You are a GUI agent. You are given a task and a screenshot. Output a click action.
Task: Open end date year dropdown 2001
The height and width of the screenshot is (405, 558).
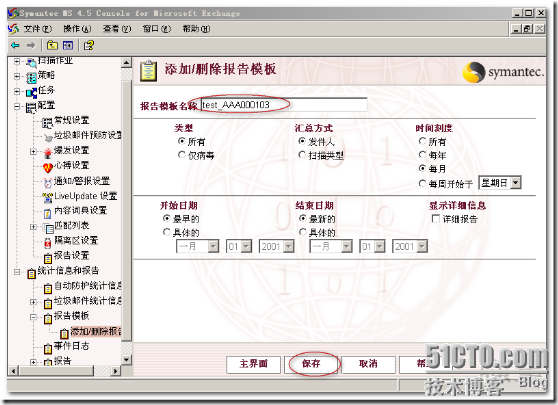(x=422, y=246)
